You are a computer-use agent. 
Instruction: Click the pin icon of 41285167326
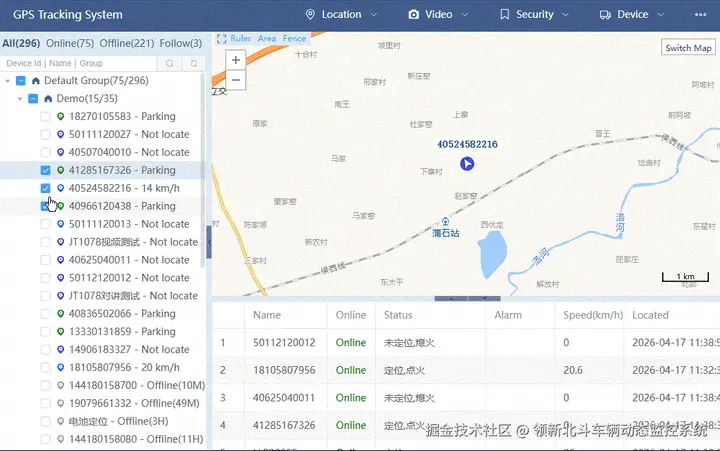pos(60,170)
